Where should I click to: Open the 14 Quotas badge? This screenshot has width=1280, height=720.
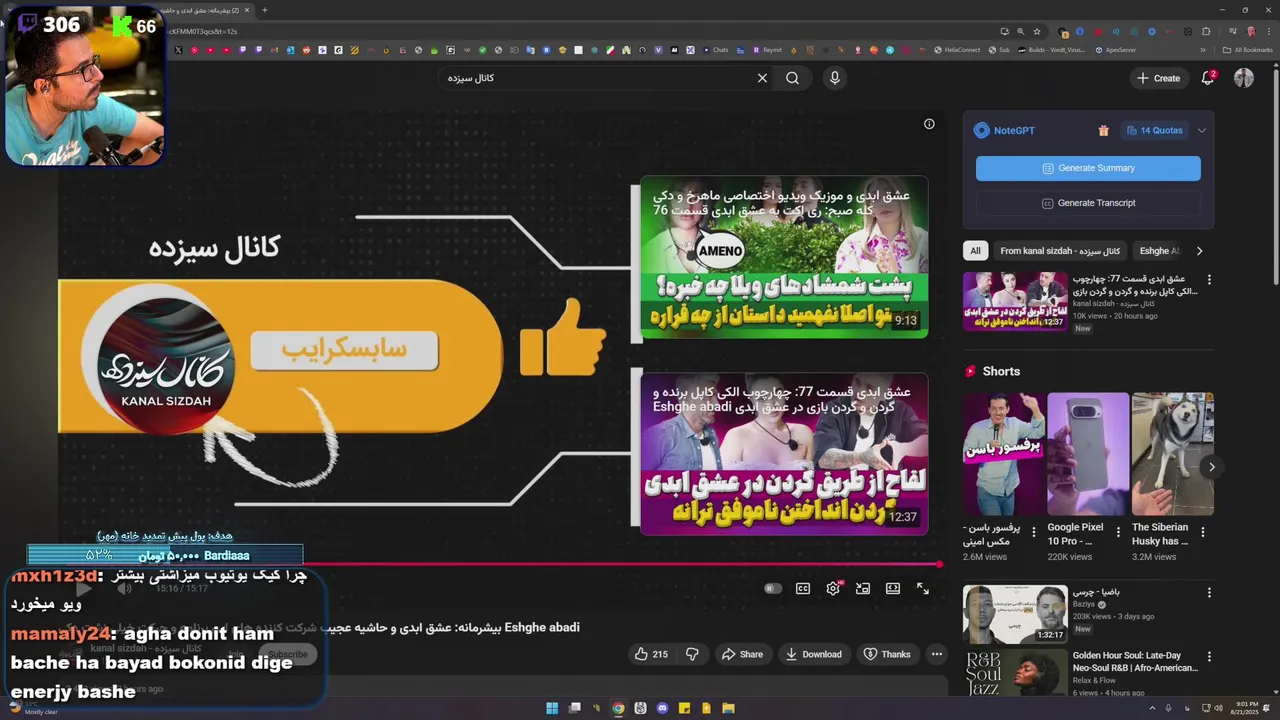click(1154, 130)
